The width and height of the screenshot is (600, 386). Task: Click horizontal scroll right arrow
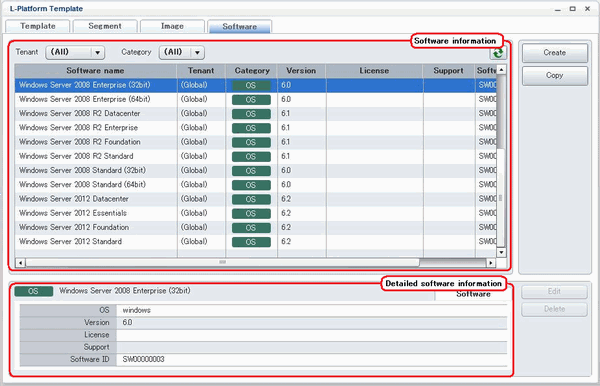click(x=491, y=263)
